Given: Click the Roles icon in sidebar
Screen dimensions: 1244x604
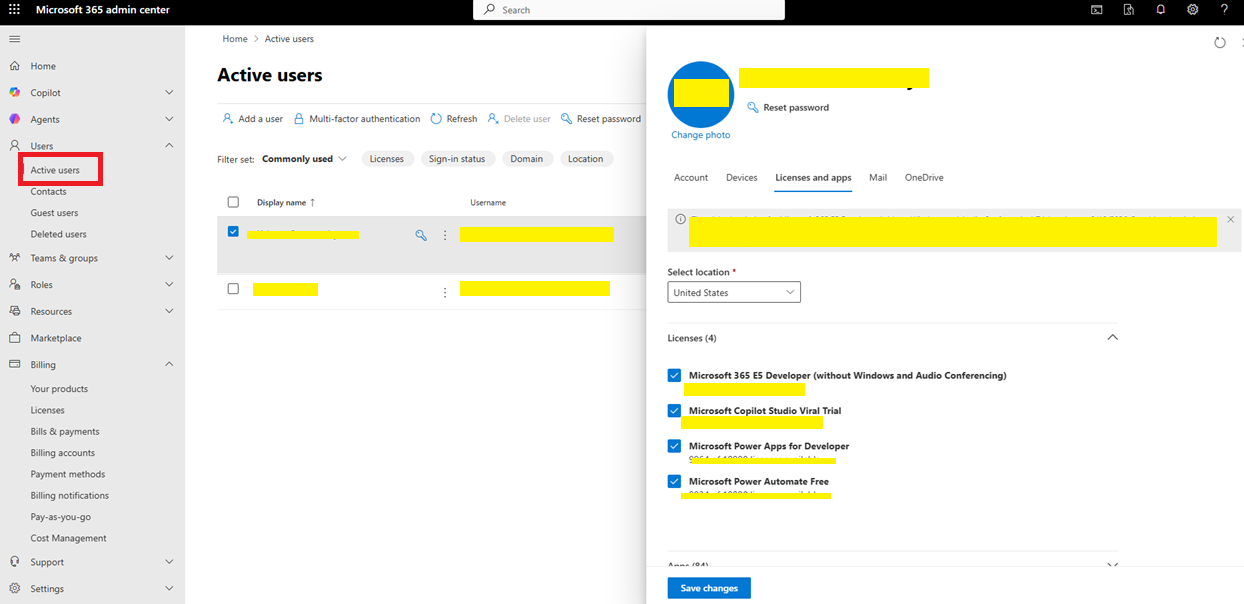Looking at the screenshot, I should (x=14, y=285).
